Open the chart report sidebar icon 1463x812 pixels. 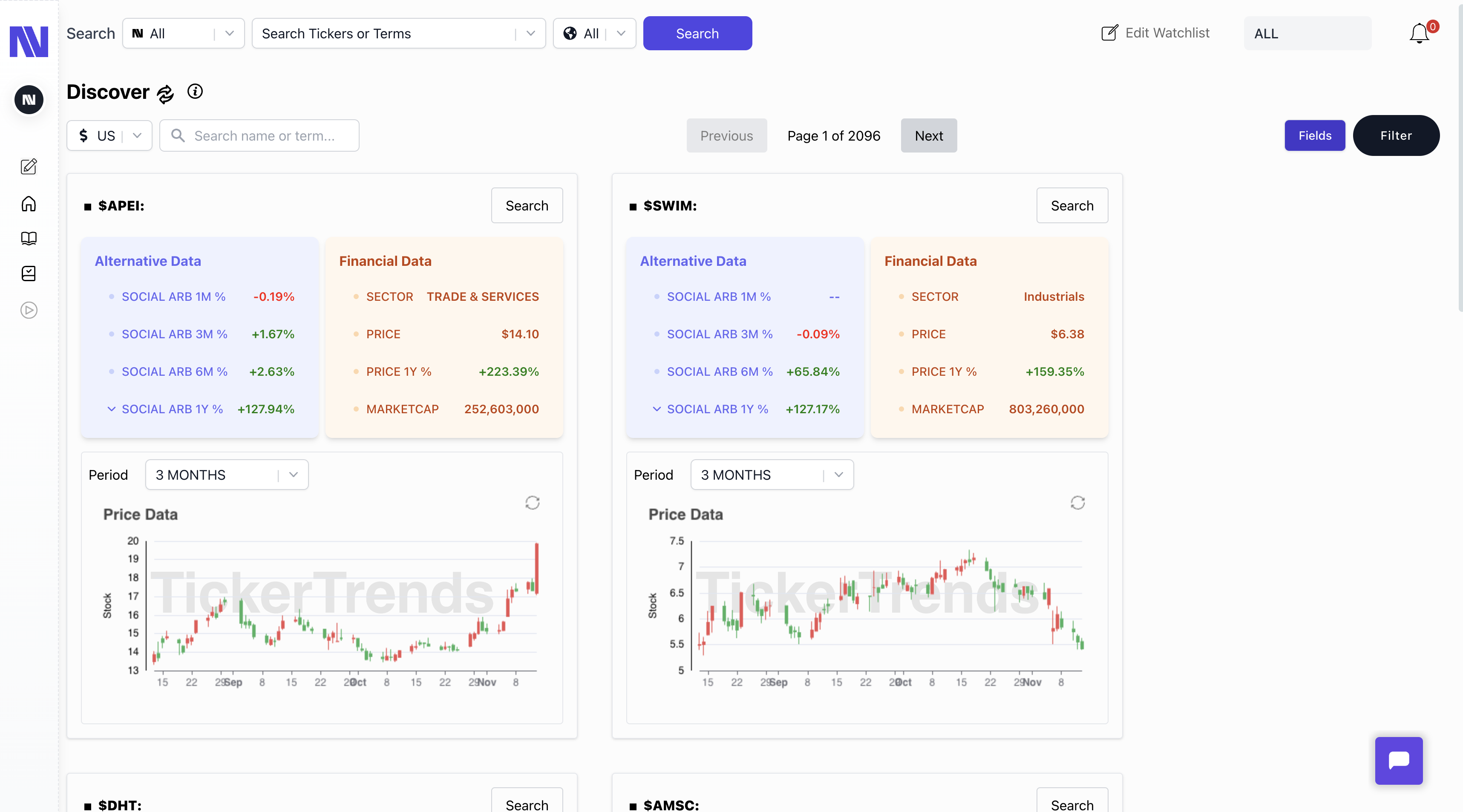coord(29,274)
